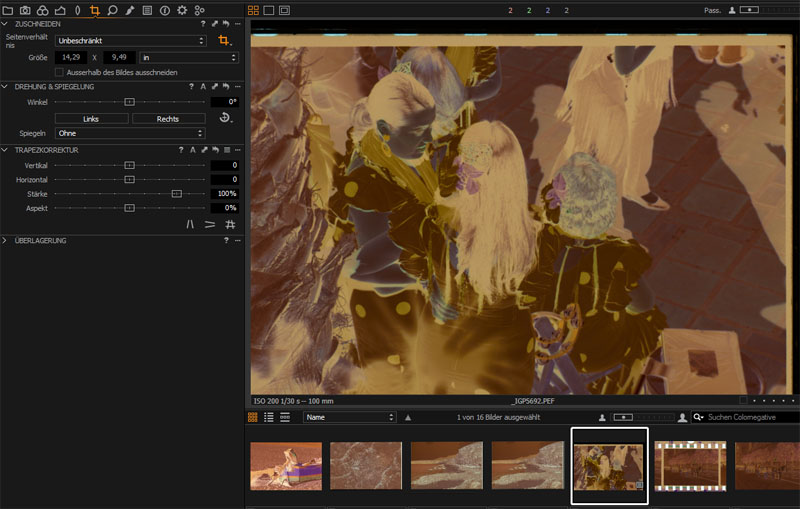800x509 pixels.
Task: Select the orange crop tool in Zuschneiden
Action: click(x=225, y=41)
